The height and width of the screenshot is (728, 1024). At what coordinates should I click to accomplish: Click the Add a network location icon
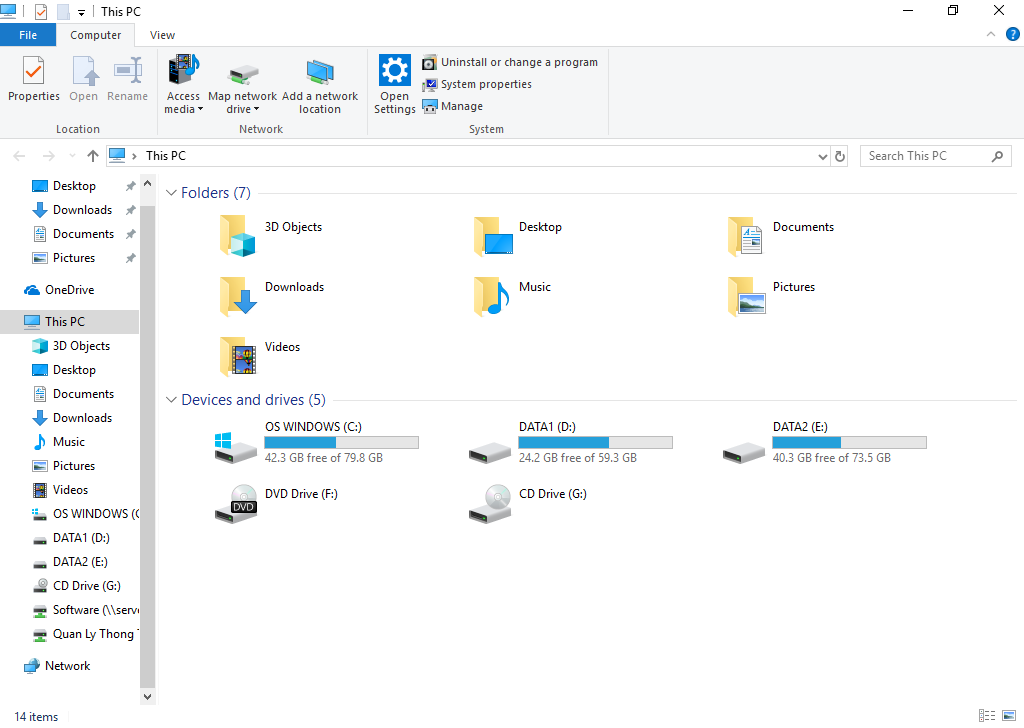pyautogui.click(x=320, y=73)
